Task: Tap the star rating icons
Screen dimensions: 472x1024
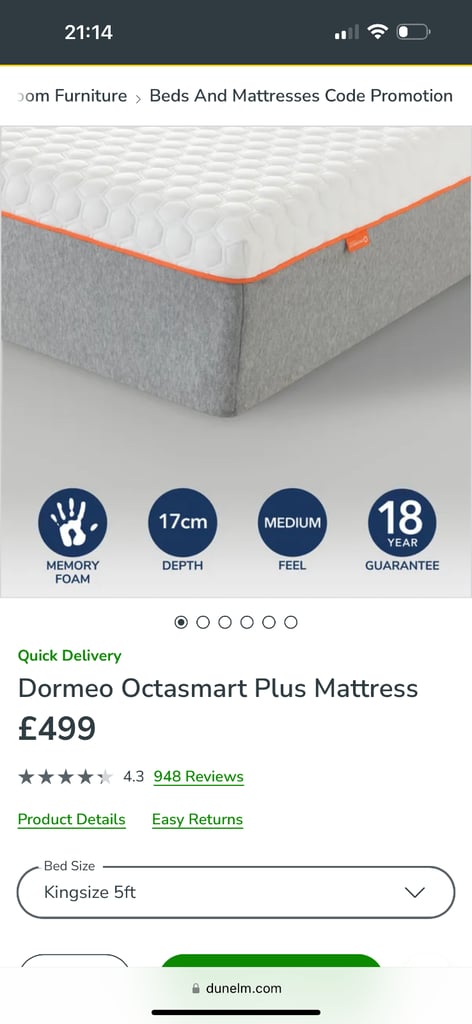Action: 65,776
